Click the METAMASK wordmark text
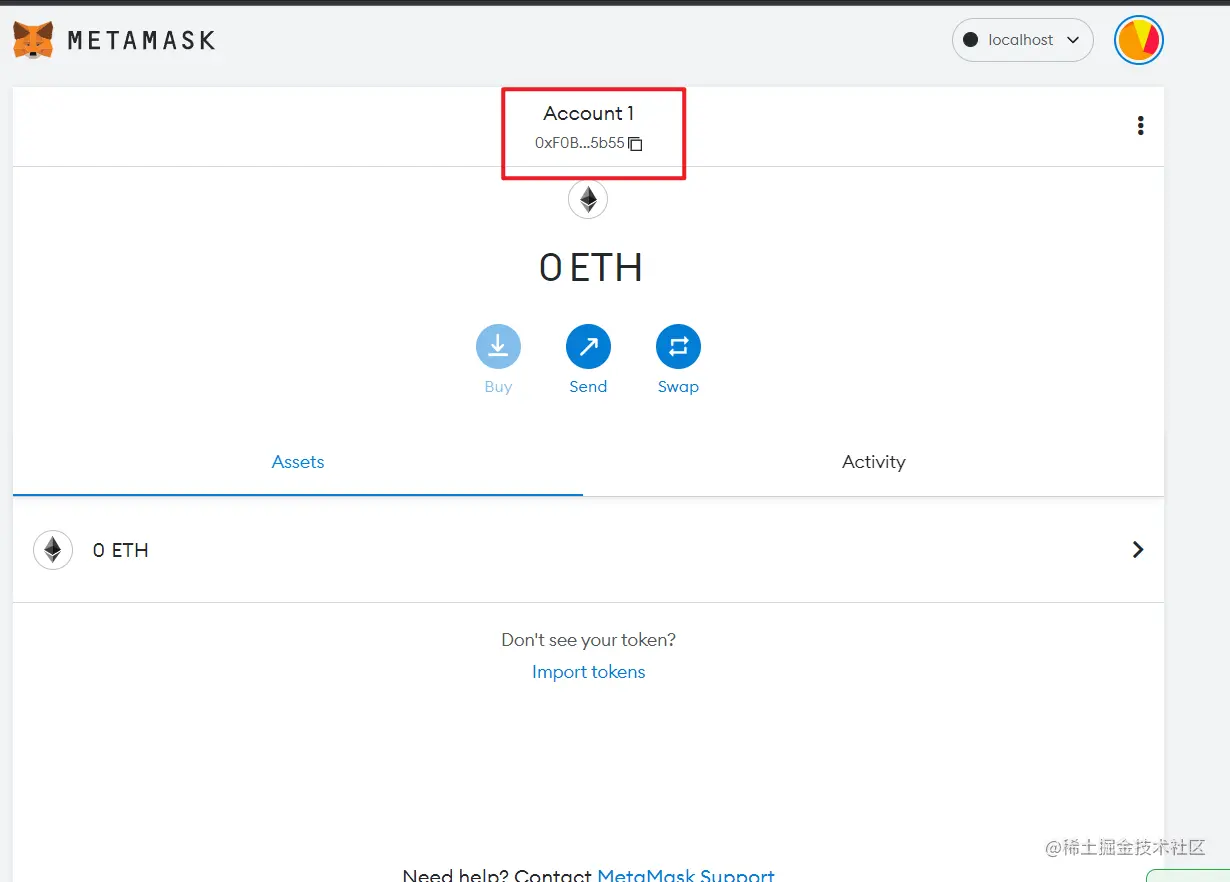This screenshot has height=882, width=1230. click(x=141, y=41)
